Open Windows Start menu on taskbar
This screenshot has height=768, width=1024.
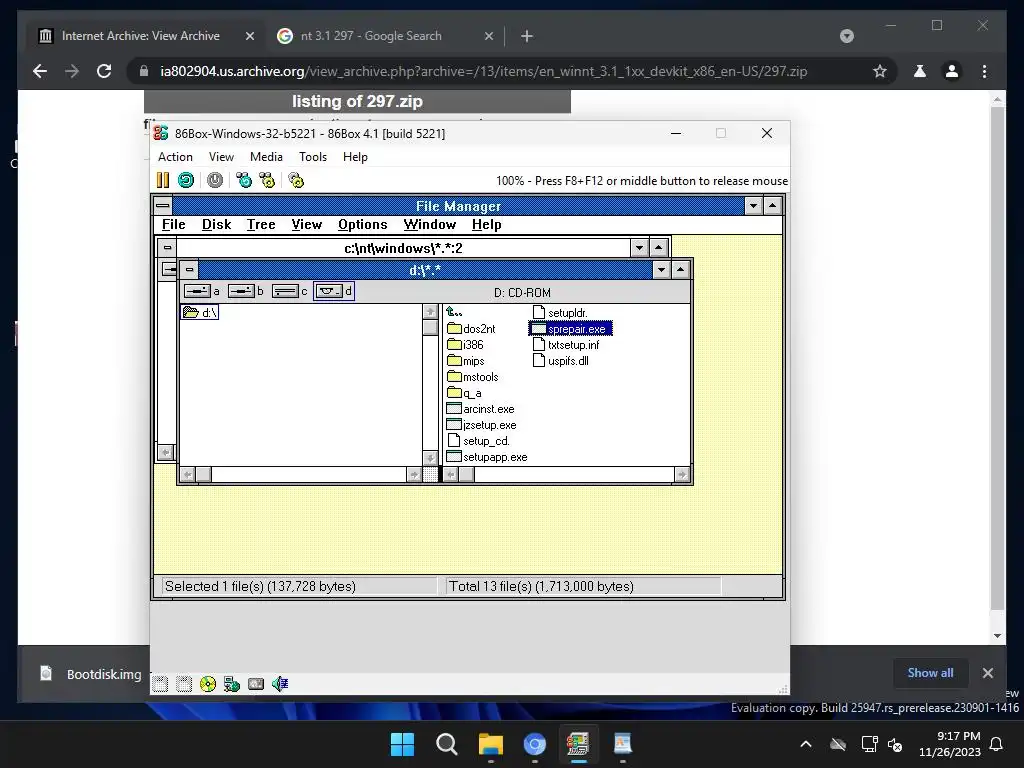point(402,744)
